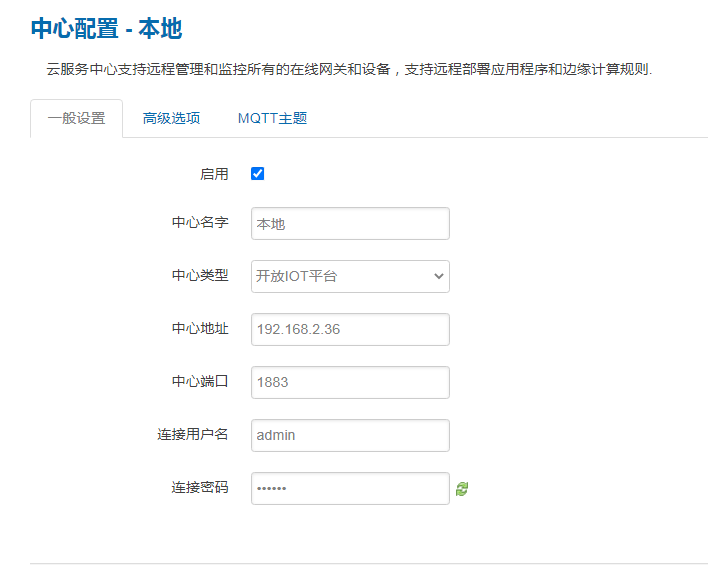Click the 中心地址 label
The height and width of the screenshot is (565, 708).
(x=200, y=328)
